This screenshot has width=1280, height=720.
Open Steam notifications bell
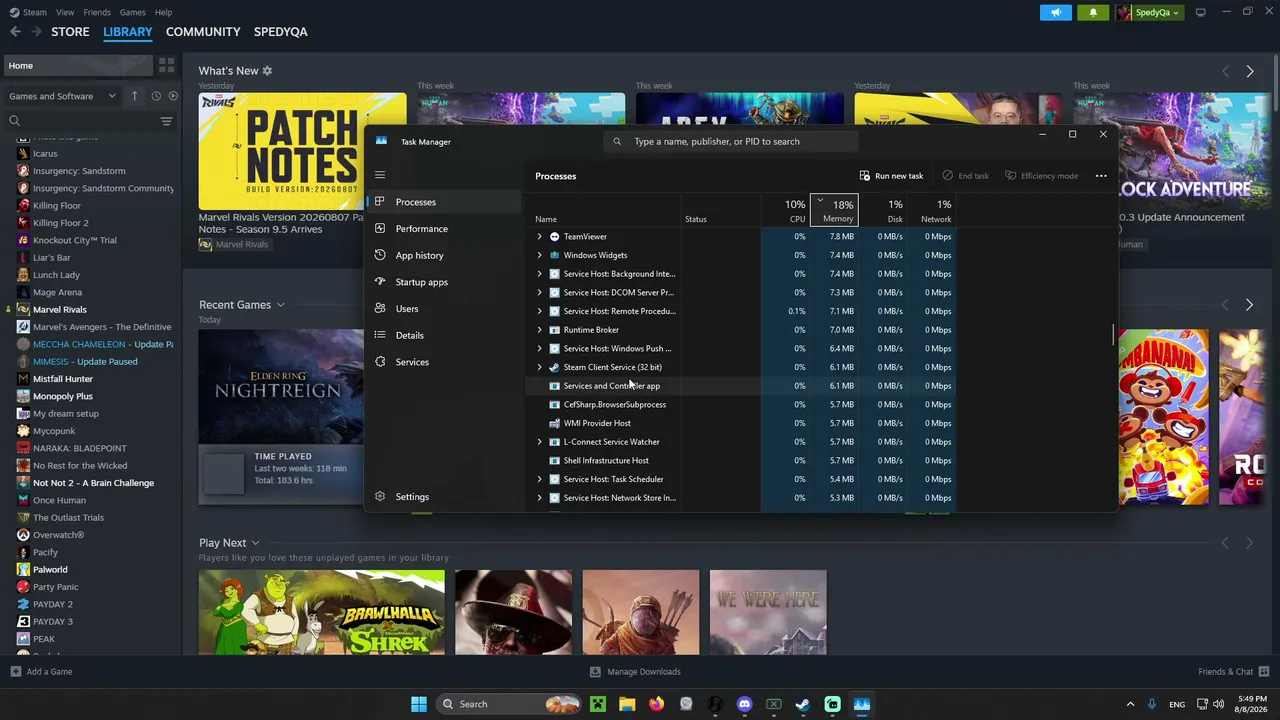(1093, 12)
